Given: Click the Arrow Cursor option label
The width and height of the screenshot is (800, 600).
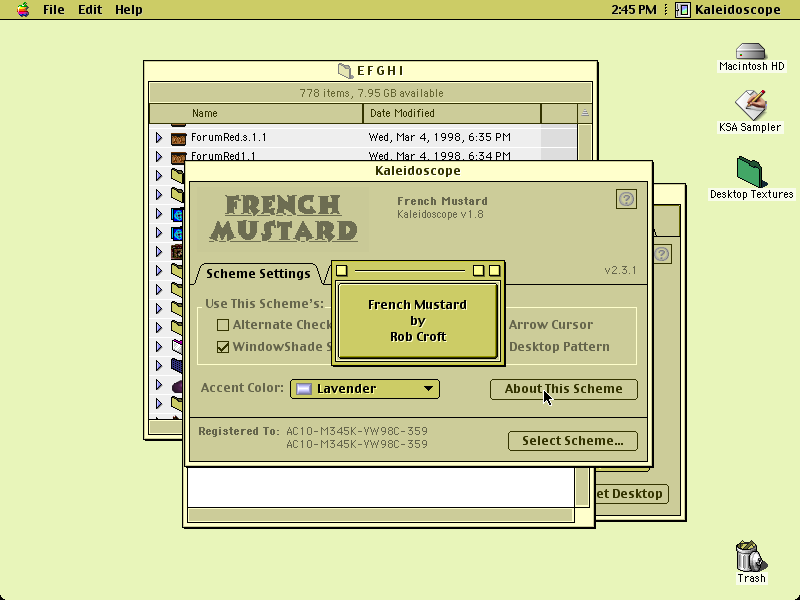Looking at the screenshot, I should pos(551,324).
